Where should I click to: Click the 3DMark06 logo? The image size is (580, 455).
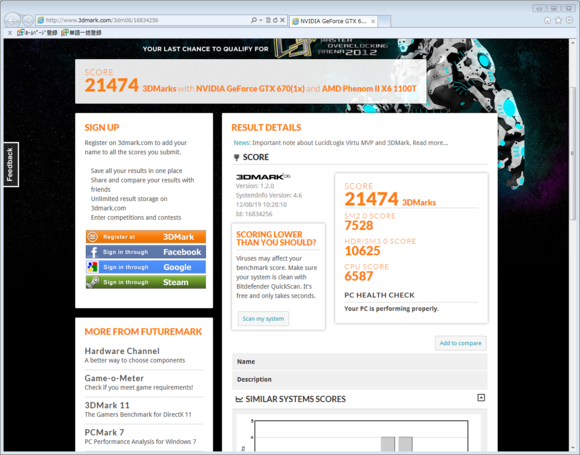pyautogui.click(x=263, y=177)
